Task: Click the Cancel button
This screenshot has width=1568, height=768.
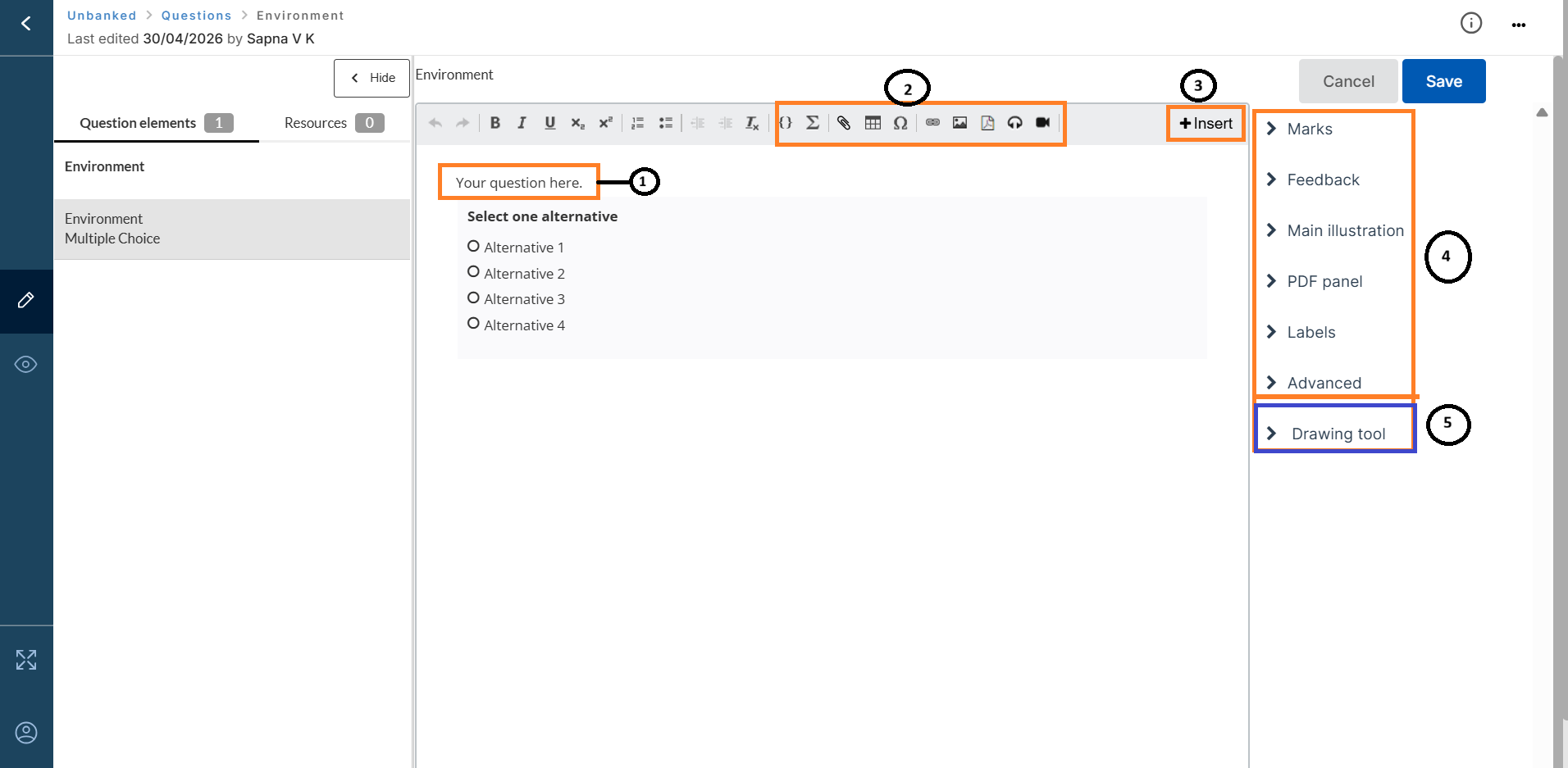Action: click(1348, 81)
